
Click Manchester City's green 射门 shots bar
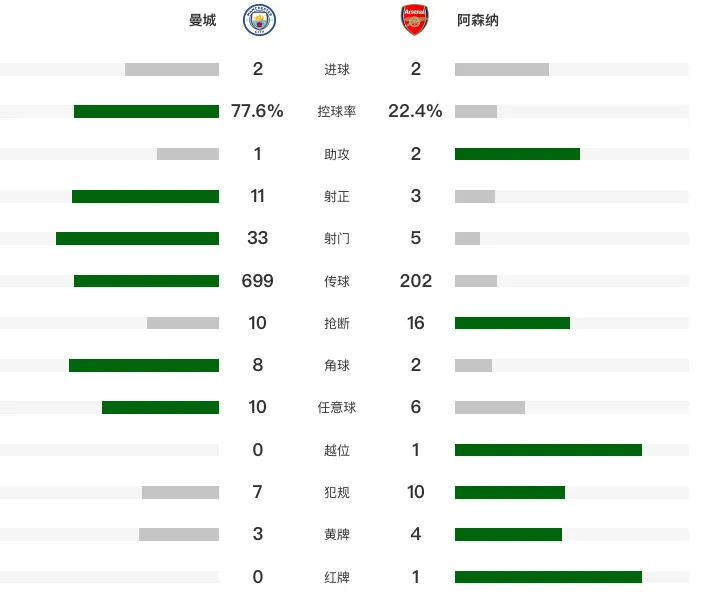pos(137,239)
